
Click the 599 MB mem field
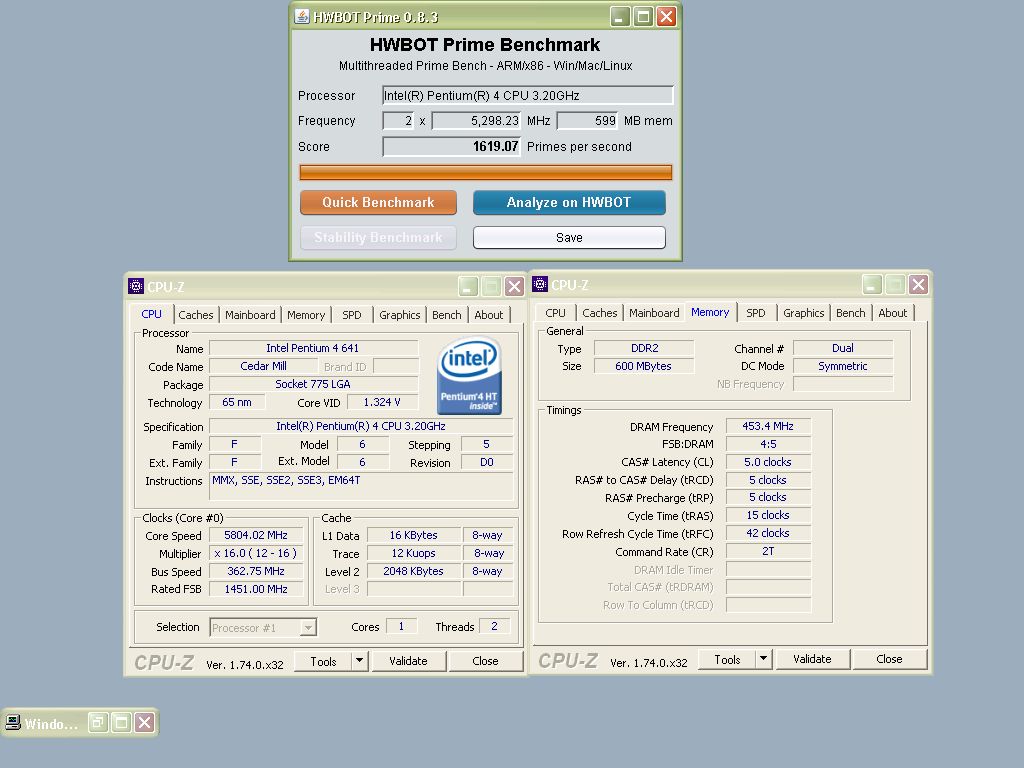point(587,121)
